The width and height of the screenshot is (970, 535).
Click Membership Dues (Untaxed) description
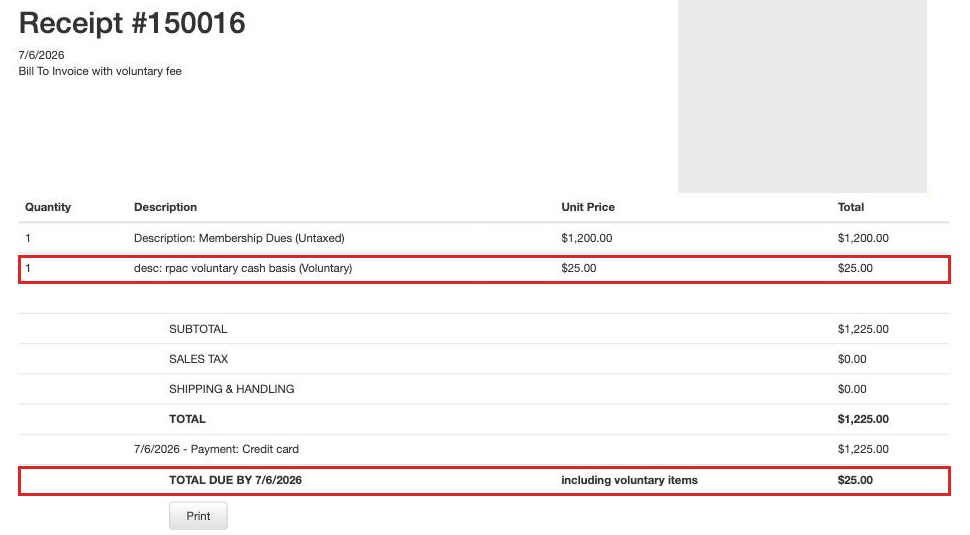[239, 238]
